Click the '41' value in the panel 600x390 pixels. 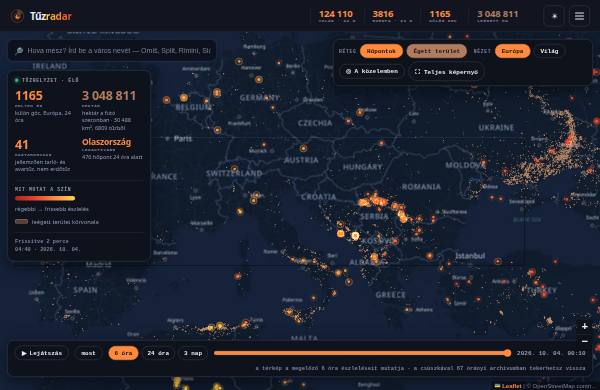point(21,145)
